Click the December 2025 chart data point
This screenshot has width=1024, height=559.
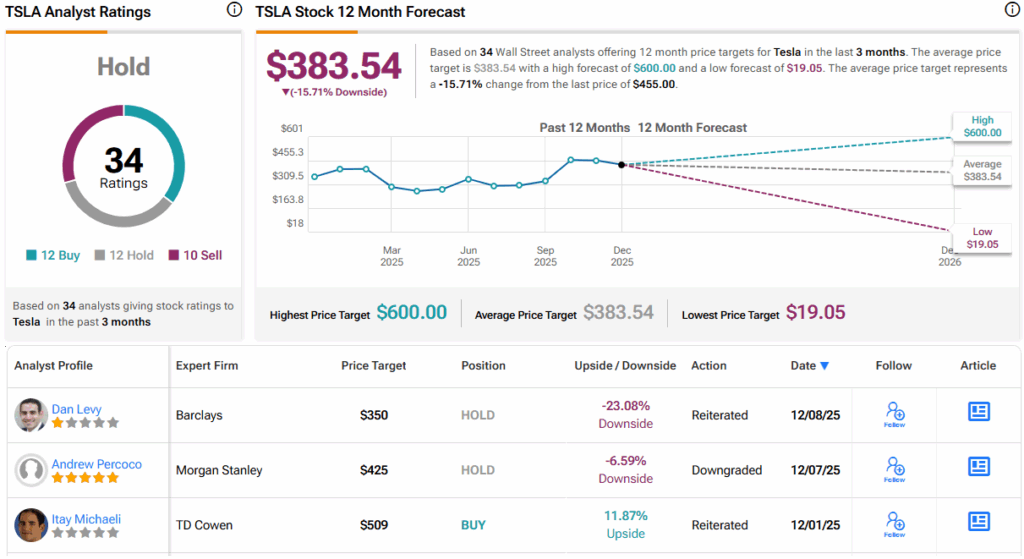[622, 164]
